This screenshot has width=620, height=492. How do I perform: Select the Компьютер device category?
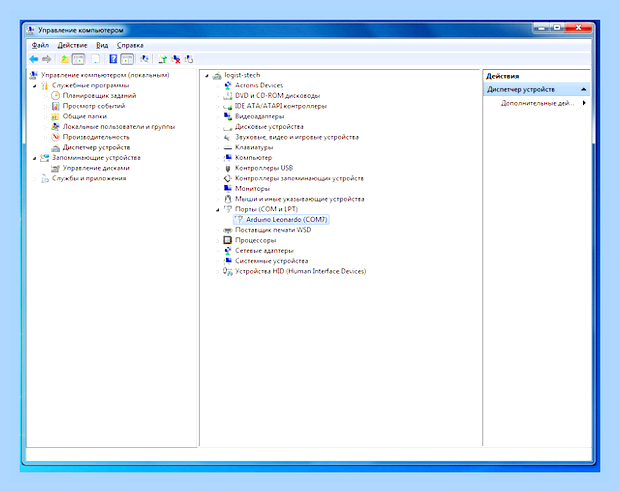point(253,157)
